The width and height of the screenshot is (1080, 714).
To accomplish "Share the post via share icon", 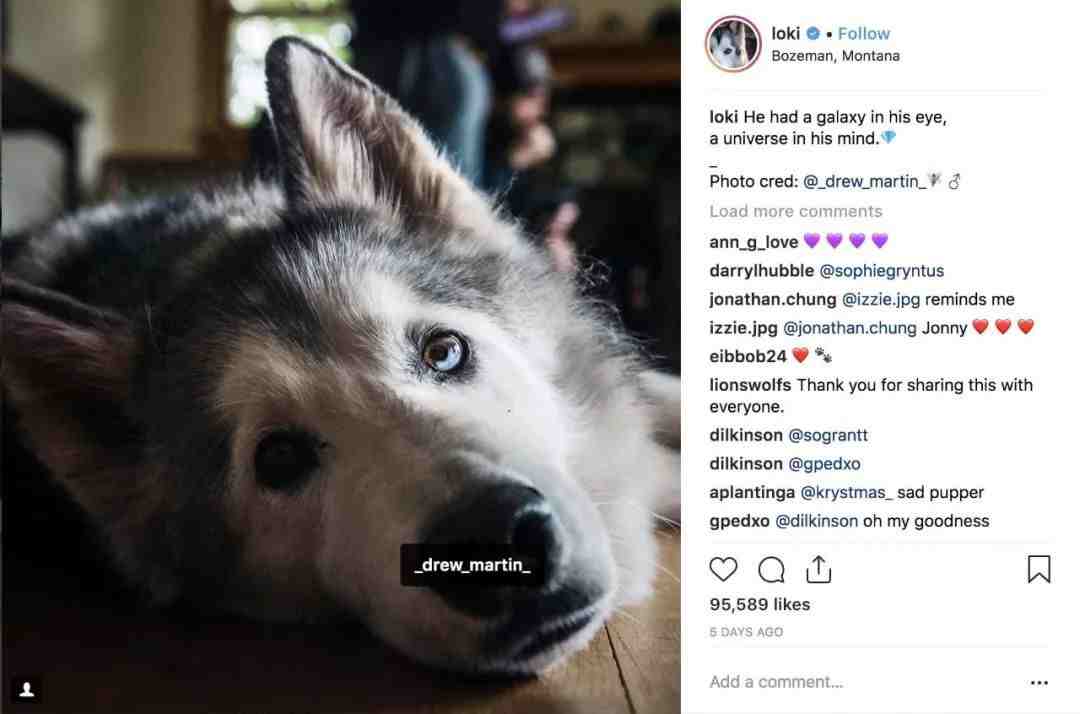I will [818, 569].
